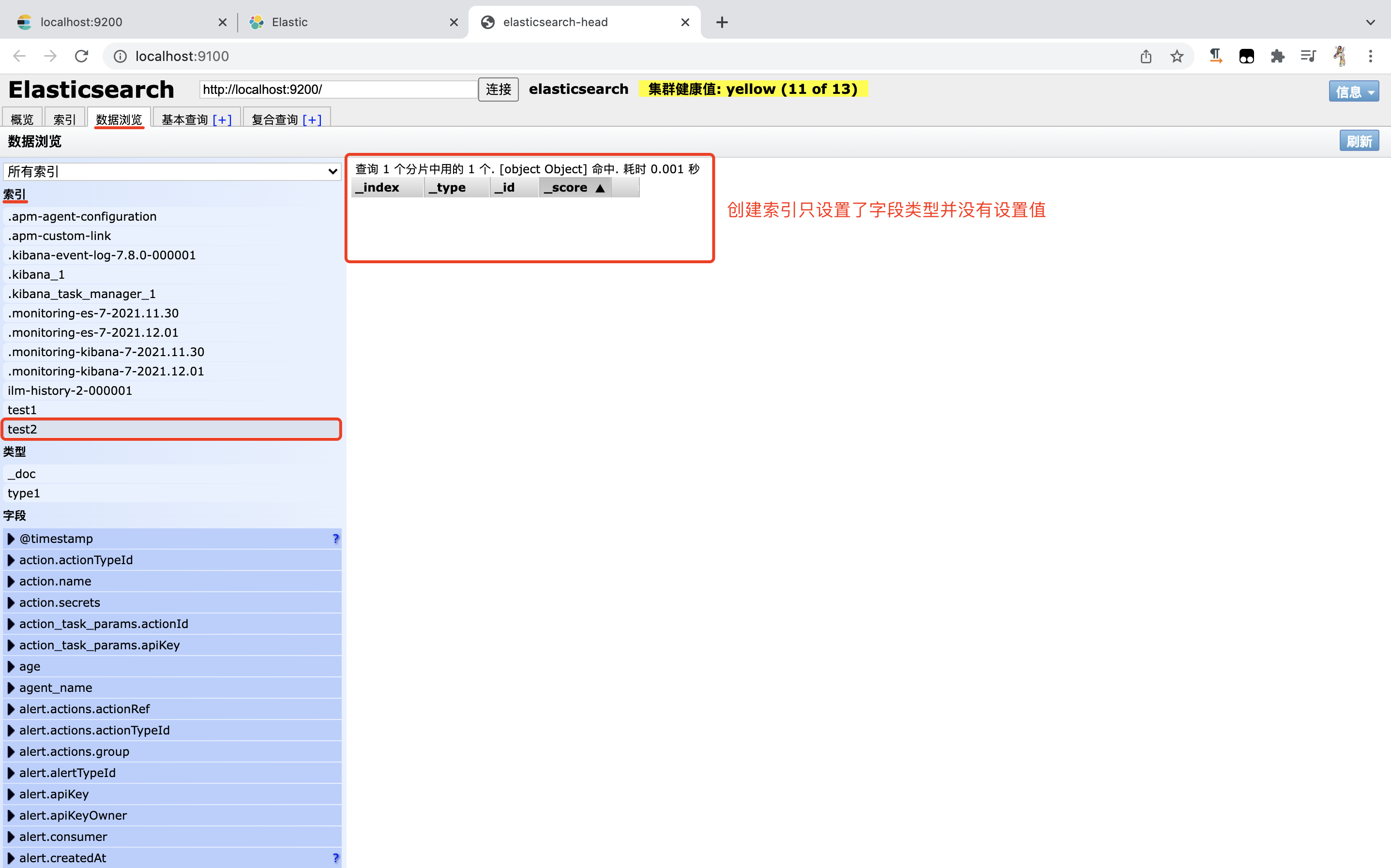Open the media control playlist icon
This screenshot has width=1391, height=868.
(x=1308, y=56)
